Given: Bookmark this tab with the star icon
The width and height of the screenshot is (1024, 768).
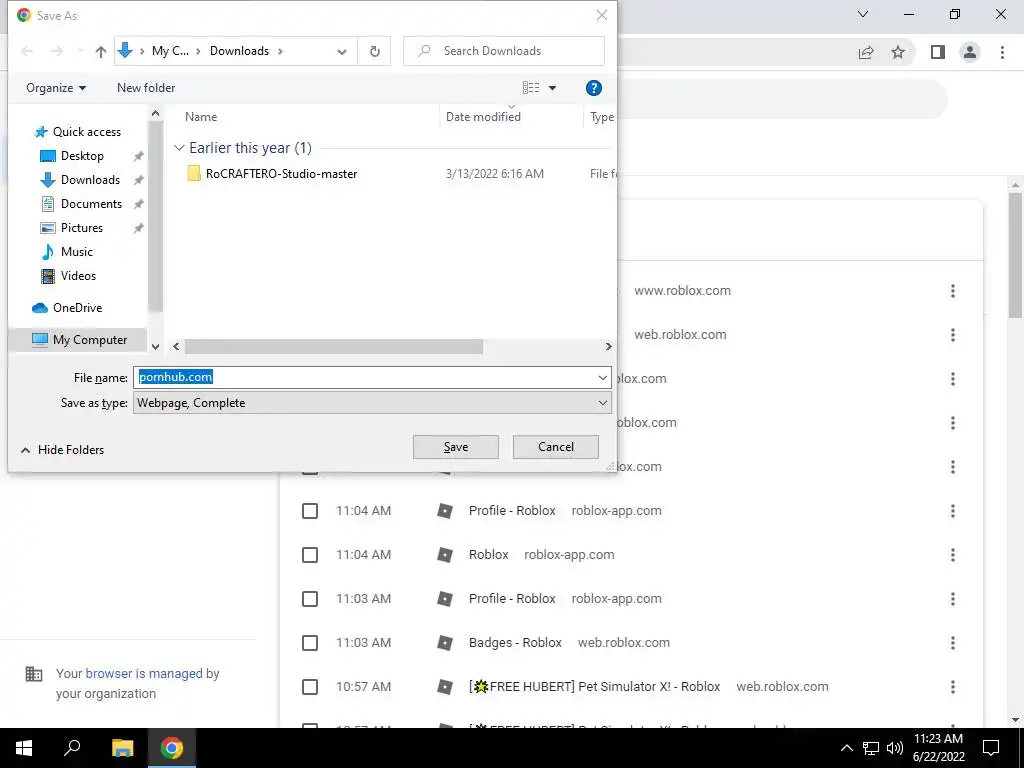Looking at the screenshot, I should click(x=898, y=52).
